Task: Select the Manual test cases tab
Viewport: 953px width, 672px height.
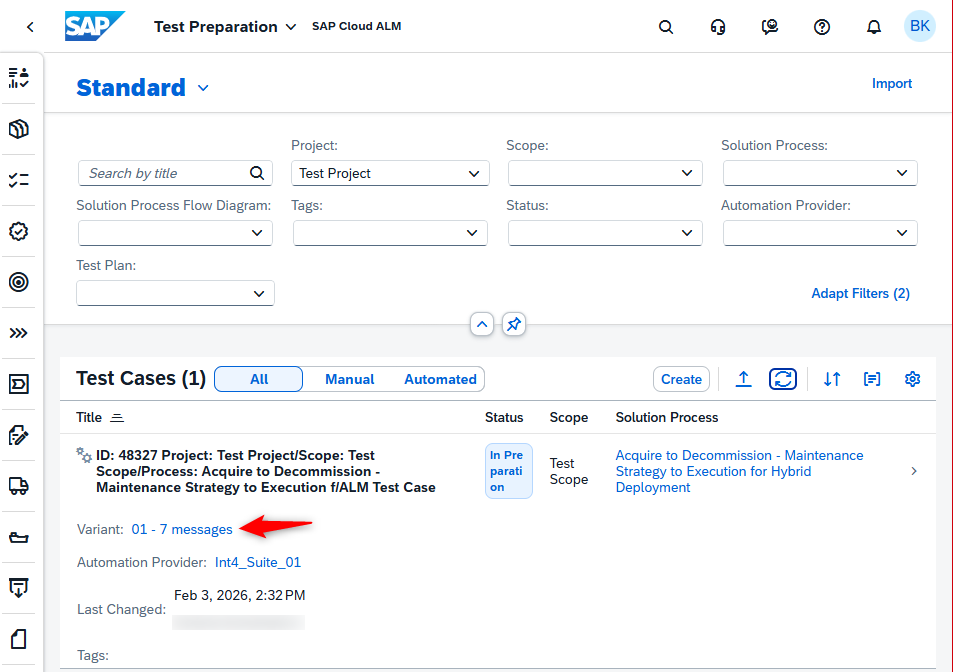Action: pyautogui.click(x=349, y=379)
